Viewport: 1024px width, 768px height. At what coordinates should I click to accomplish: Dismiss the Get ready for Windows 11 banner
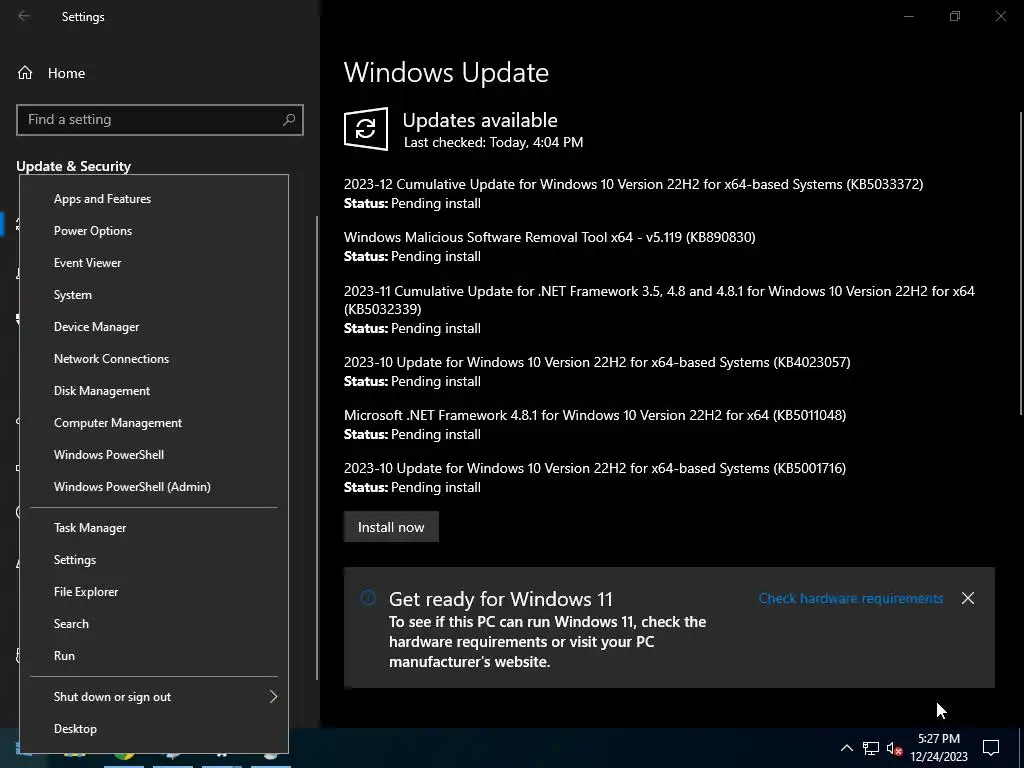click(968, 598)
